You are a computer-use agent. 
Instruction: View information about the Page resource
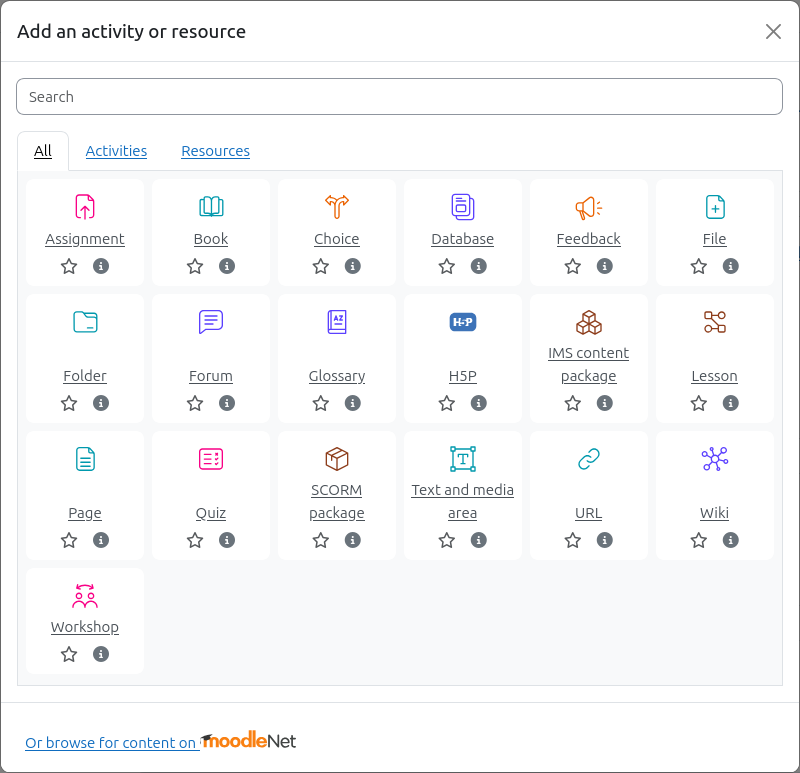click(x=101, y=540)
